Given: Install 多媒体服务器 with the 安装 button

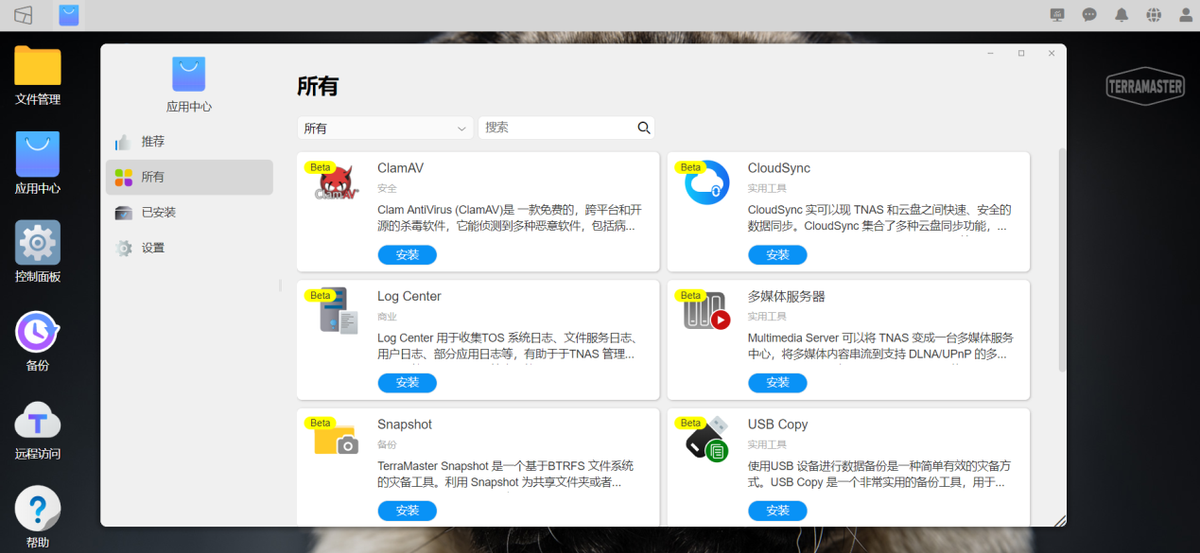Looking at the screenshot, I should [777, 383].
